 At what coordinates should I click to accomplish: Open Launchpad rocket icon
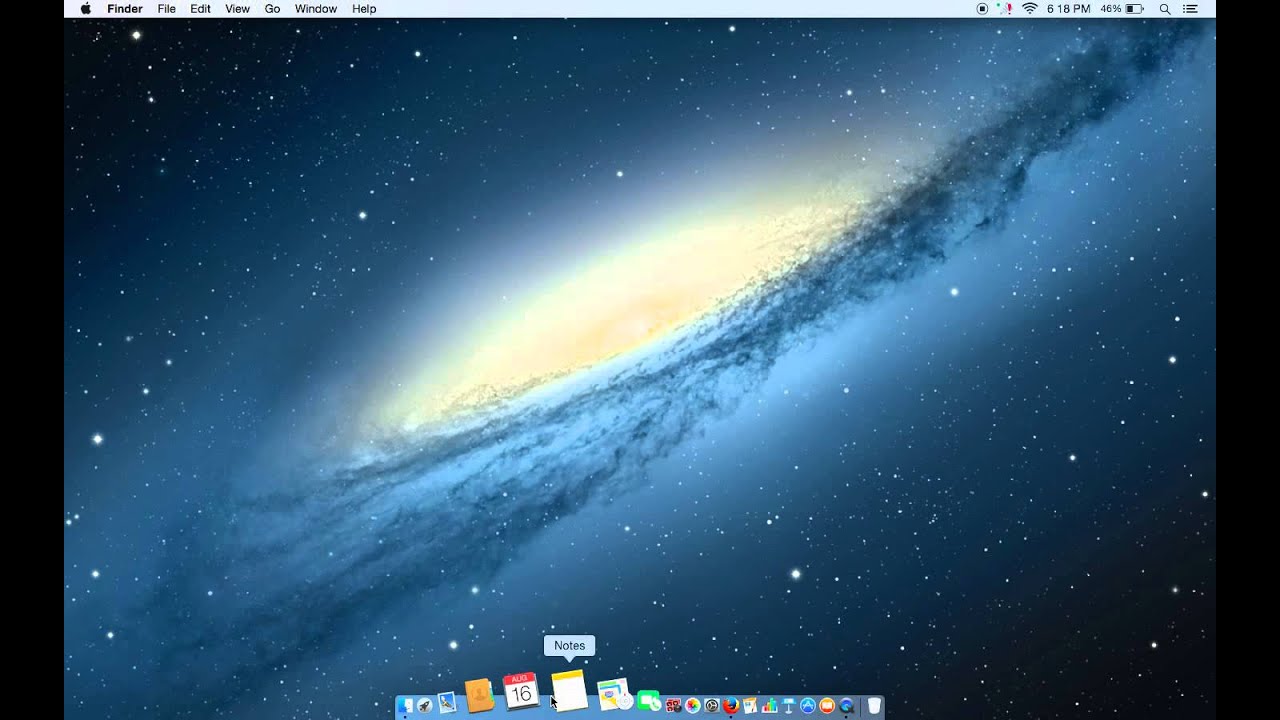pyautogui.click(x=425, y=705)
